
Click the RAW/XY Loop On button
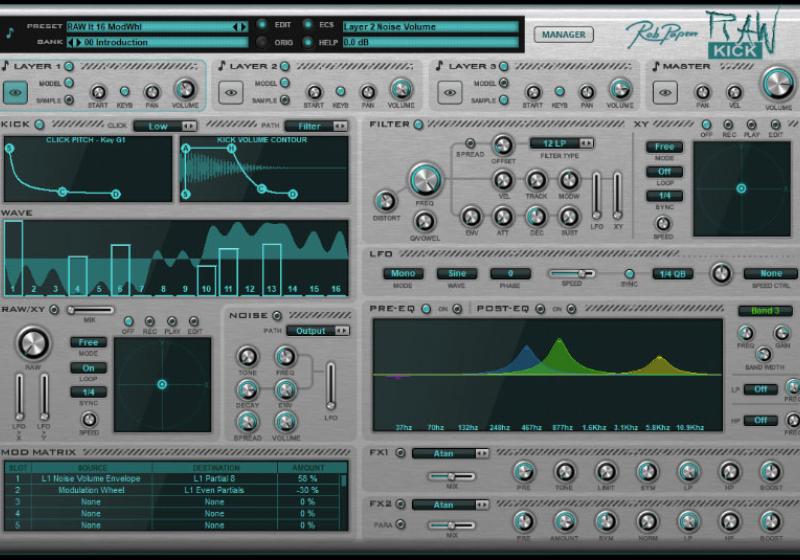tap(88, 368)
